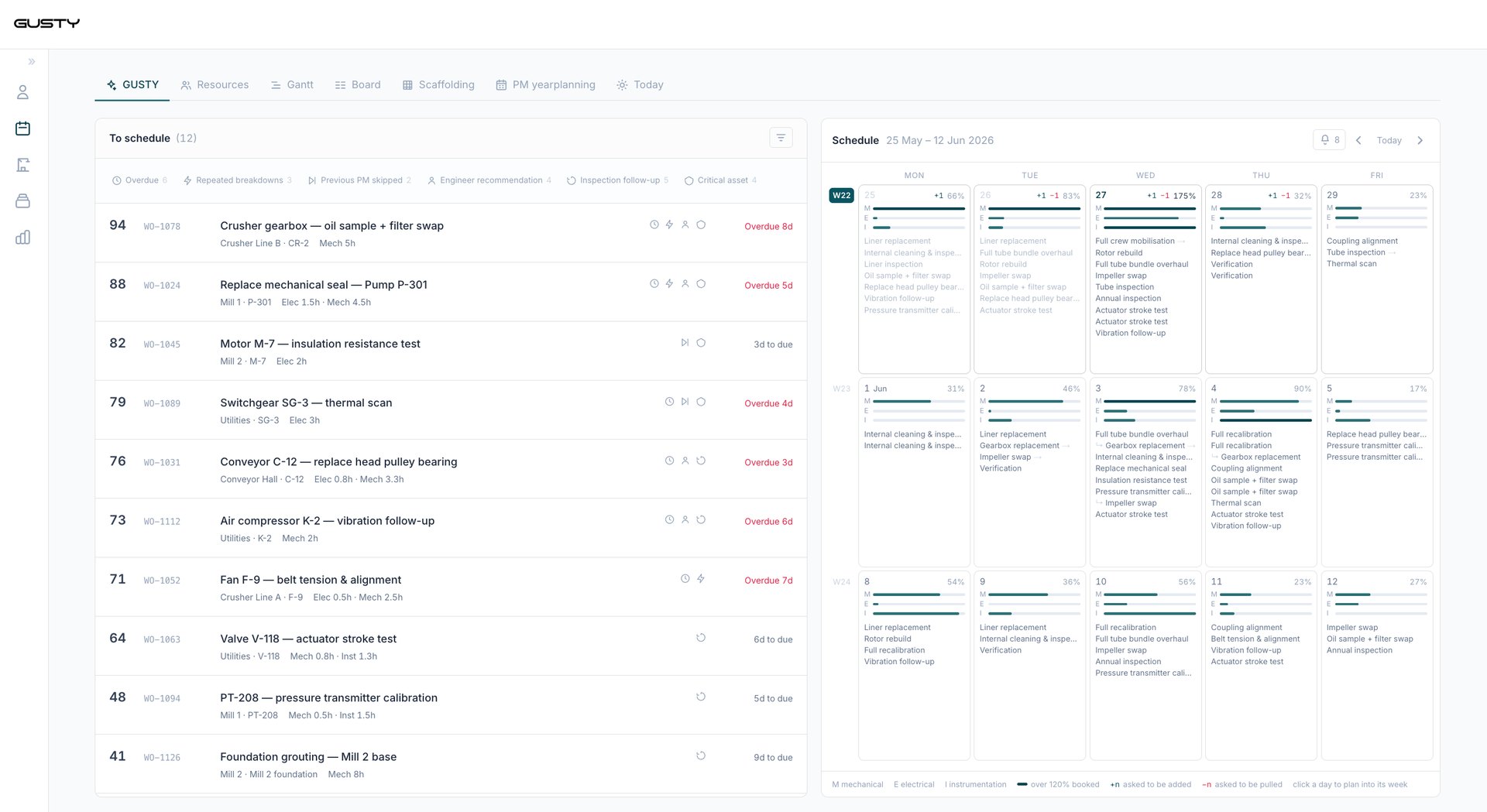Open the Today tab with sun icon
This screenshot has height=812, width=1487.
pyautogui.click(x=640, y=85)
